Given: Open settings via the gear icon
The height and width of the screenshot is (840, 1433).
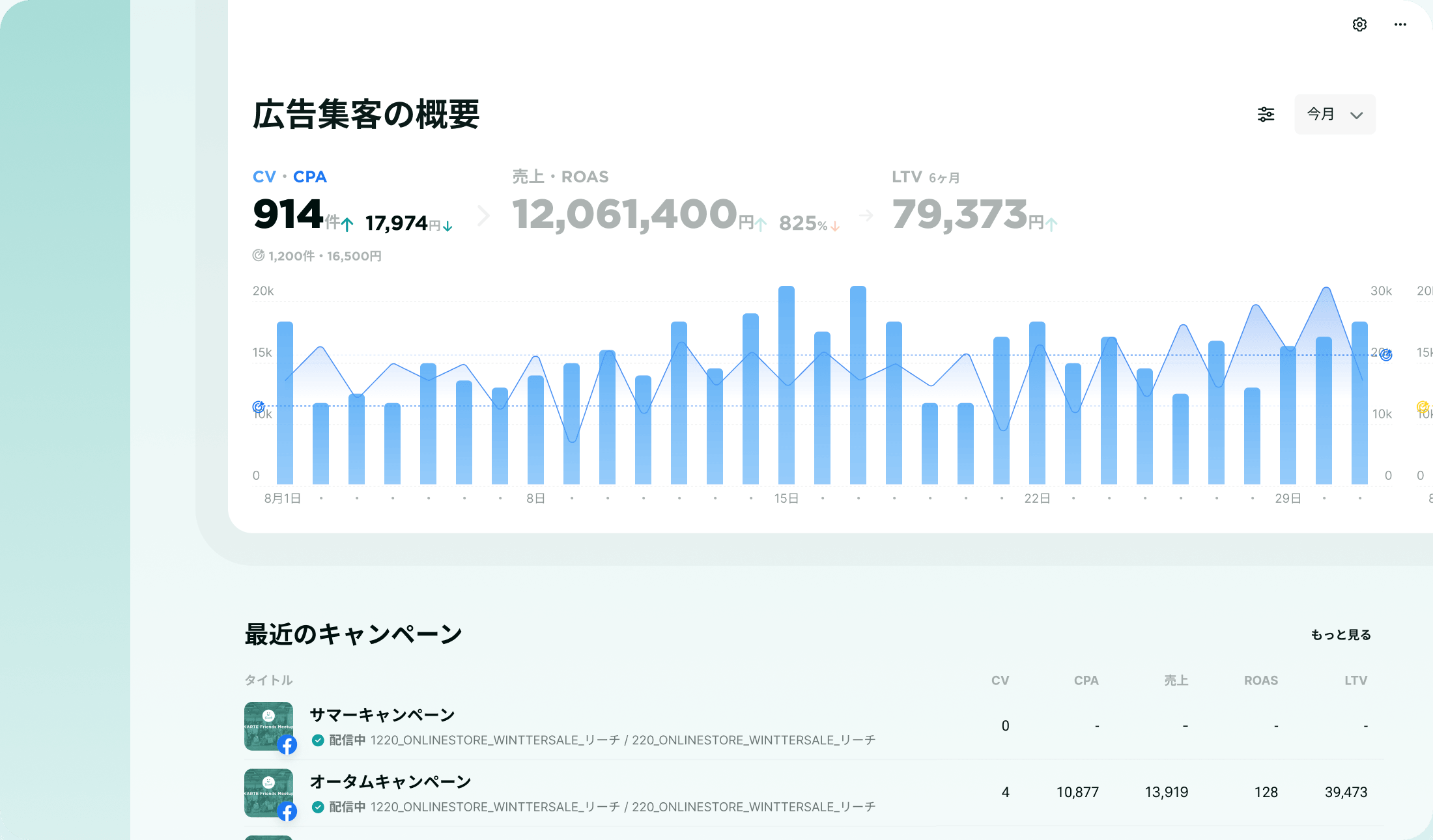Looking at the screenshot, I should click(x=1359, y=25).
